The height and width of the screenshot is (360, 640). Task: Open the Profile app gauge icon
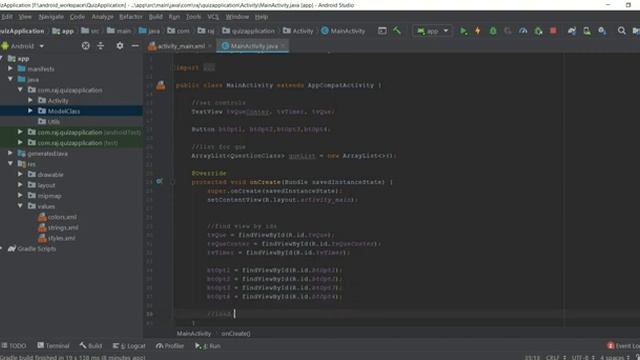523,31
